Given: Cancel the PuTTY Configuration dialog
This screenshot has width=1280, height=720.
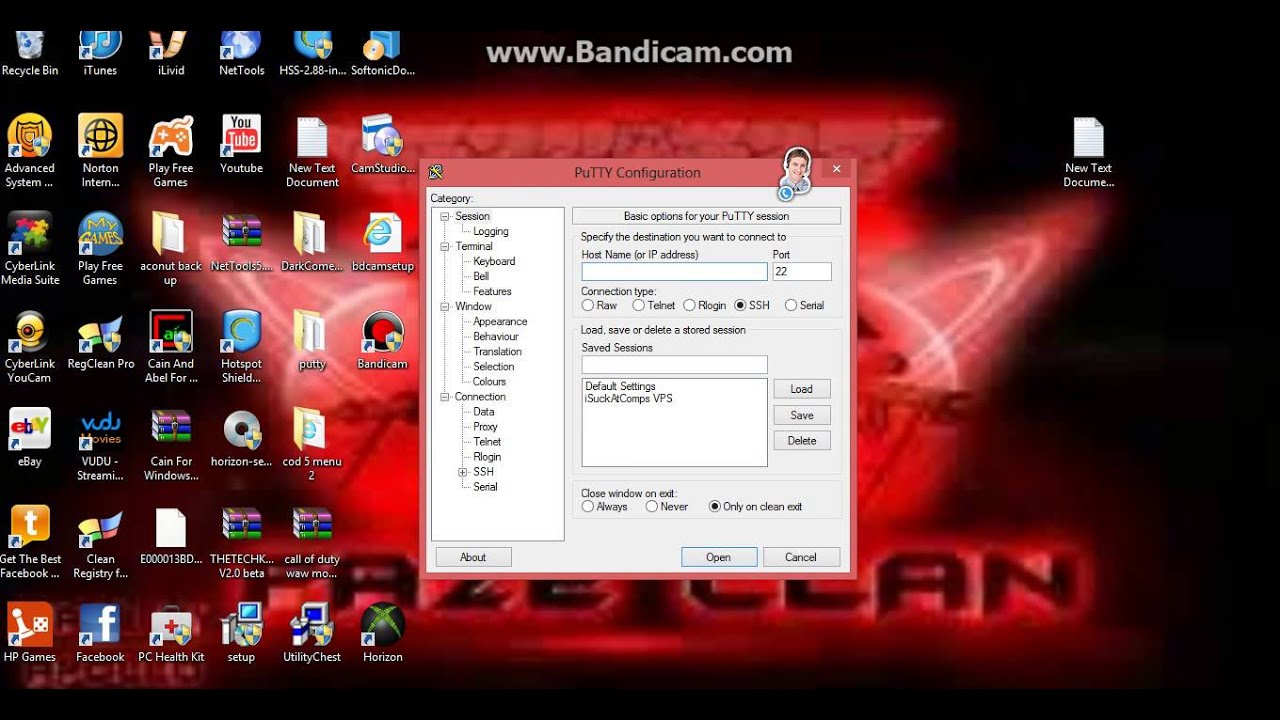Looking at the screenshot, I should [801, 557].
